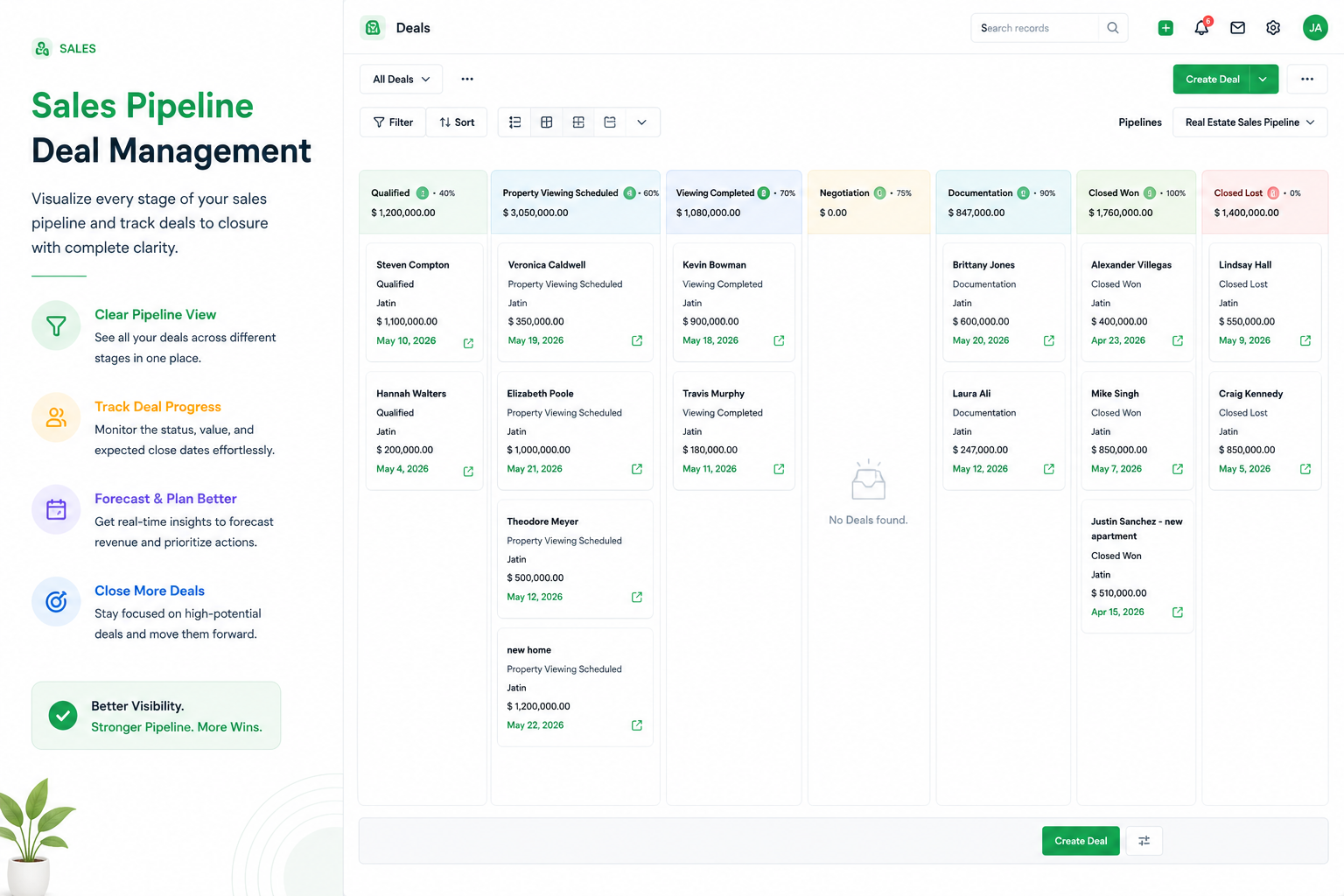Switch to the split grid view icon
Screen dimensions: 1344x896
point(578,122)
